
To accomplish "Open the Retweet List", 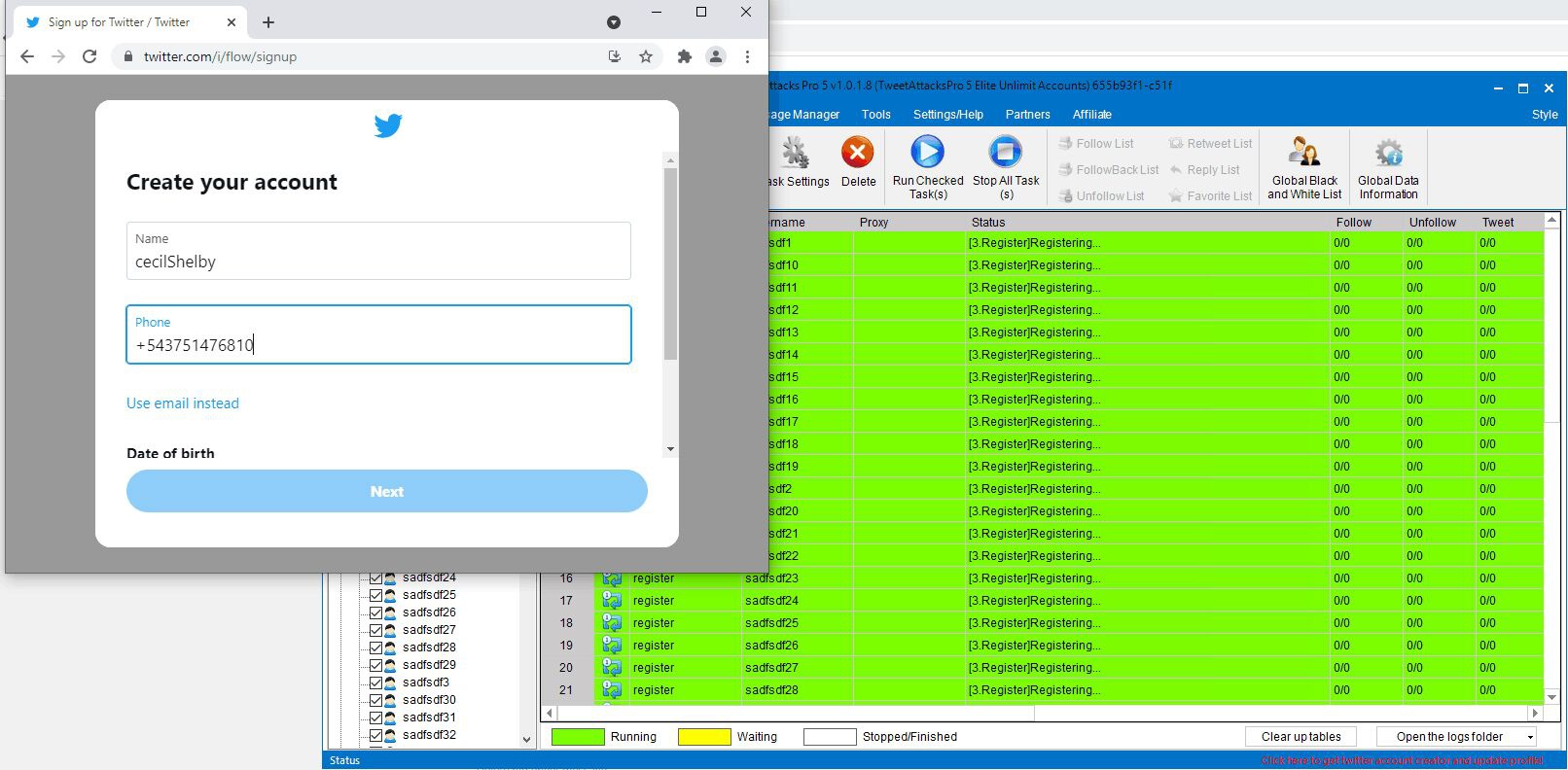I will (x=1210, y=144).
